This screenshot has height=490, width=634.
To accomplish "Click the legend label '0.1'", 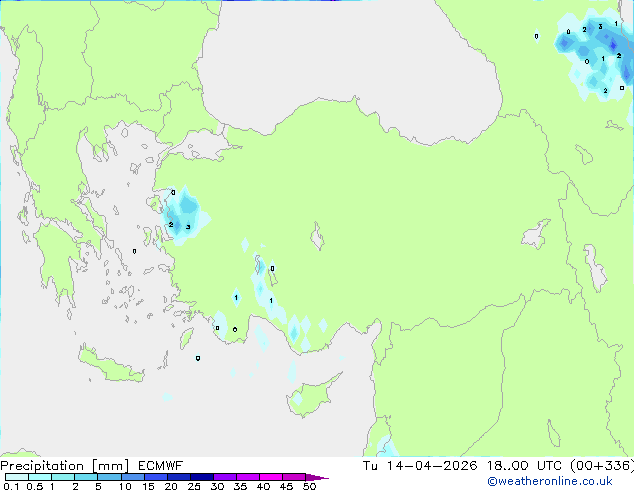I will coord(11,486).
